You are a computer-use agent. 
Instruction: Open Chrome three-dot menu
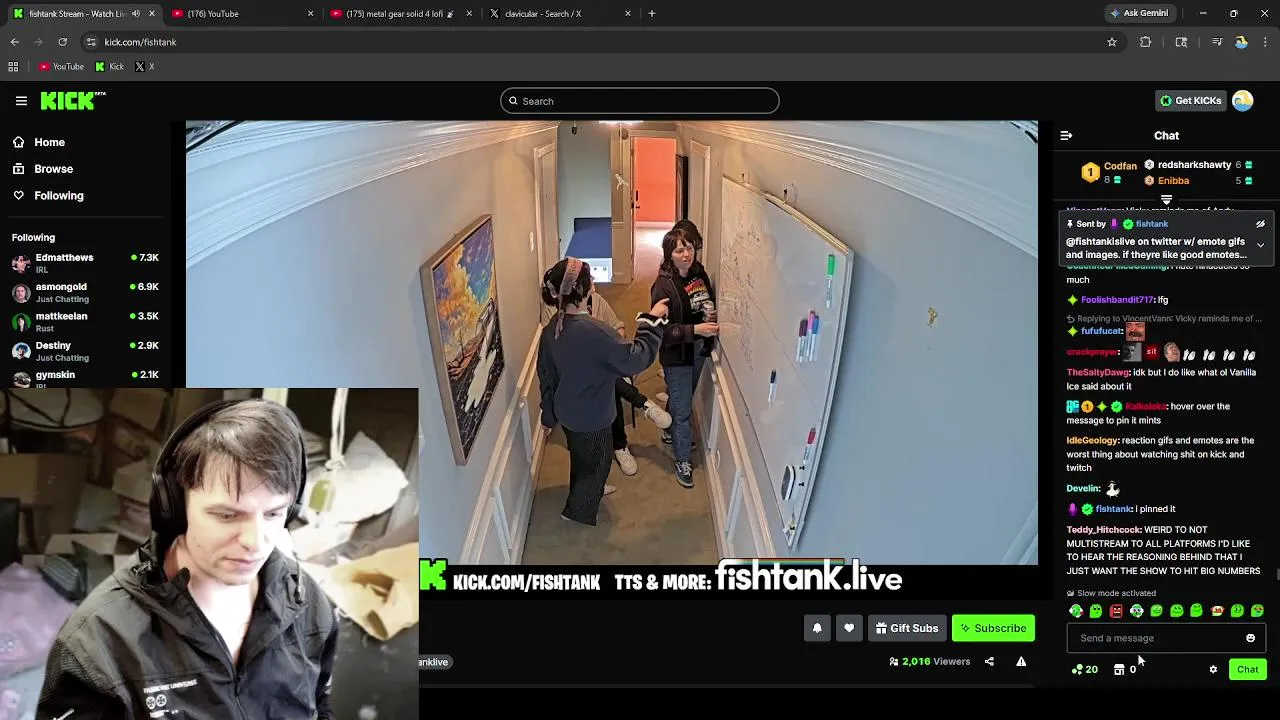click(x=1266, y=42)
